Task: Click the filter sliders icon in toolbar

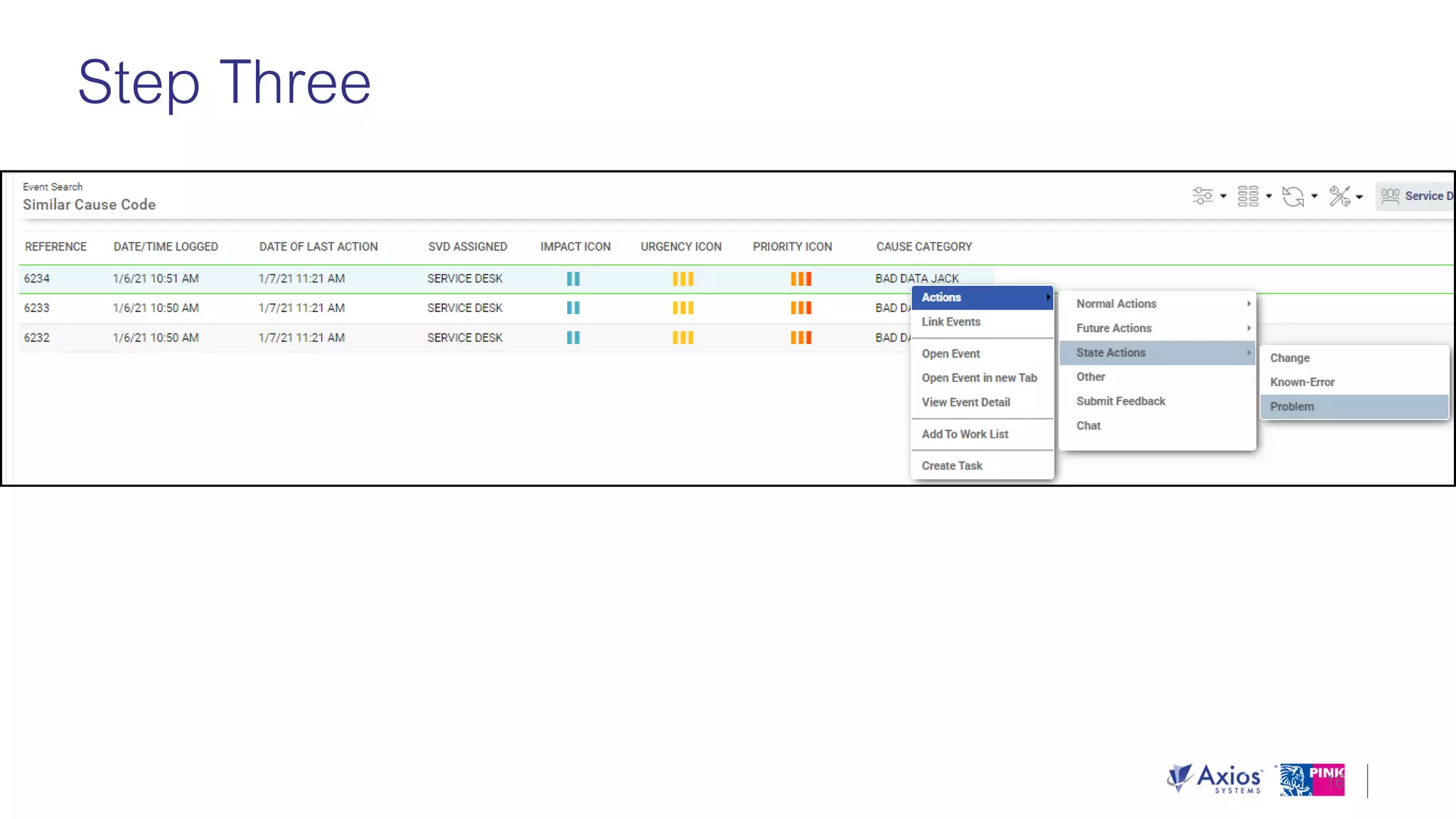Action: (x=1202, y=196)
